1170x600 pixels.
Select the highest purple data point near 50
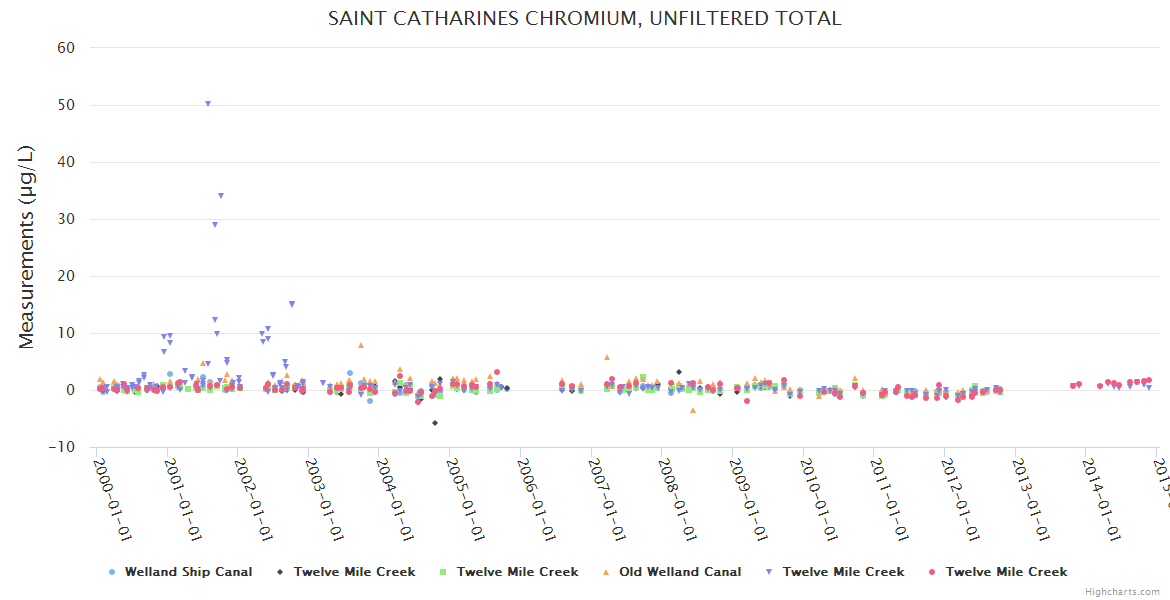208,103
